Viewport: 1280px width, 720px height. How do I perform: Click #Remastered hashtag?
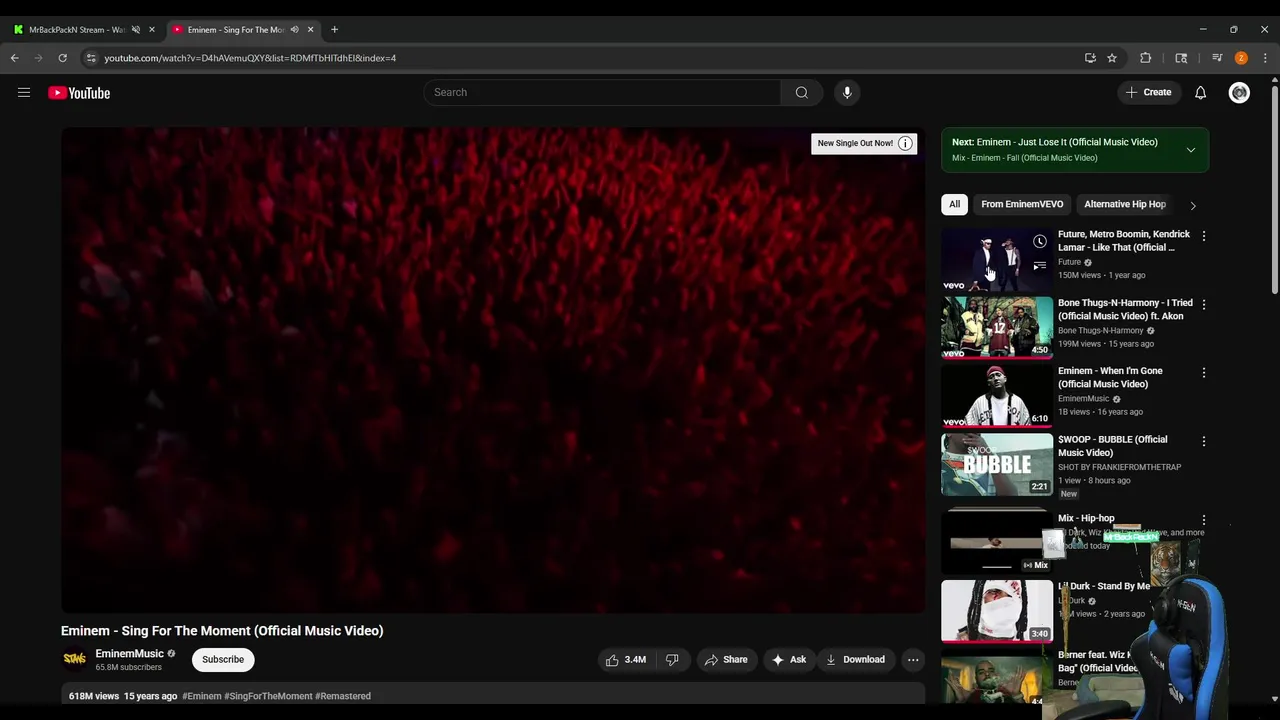click(x=343, y=696)
